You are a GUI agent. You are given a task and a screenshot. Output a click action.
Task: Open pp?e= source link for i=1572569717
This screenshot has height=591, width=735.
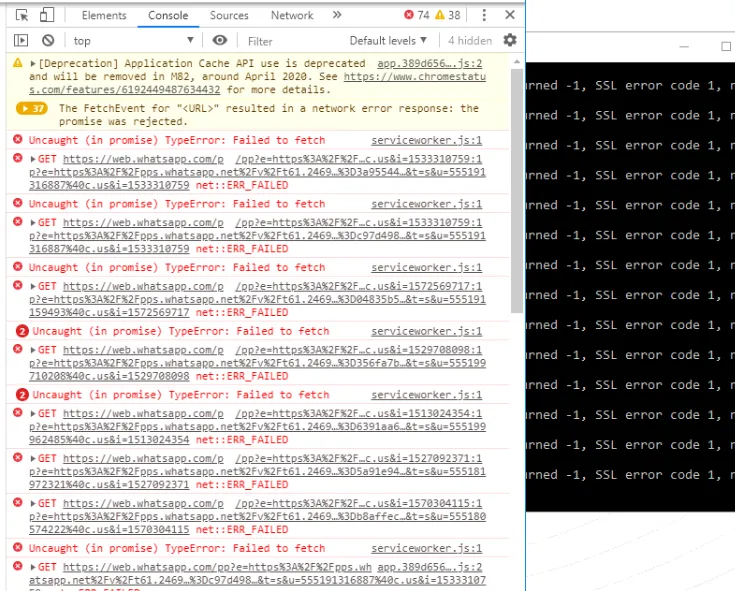coord(359,286)
